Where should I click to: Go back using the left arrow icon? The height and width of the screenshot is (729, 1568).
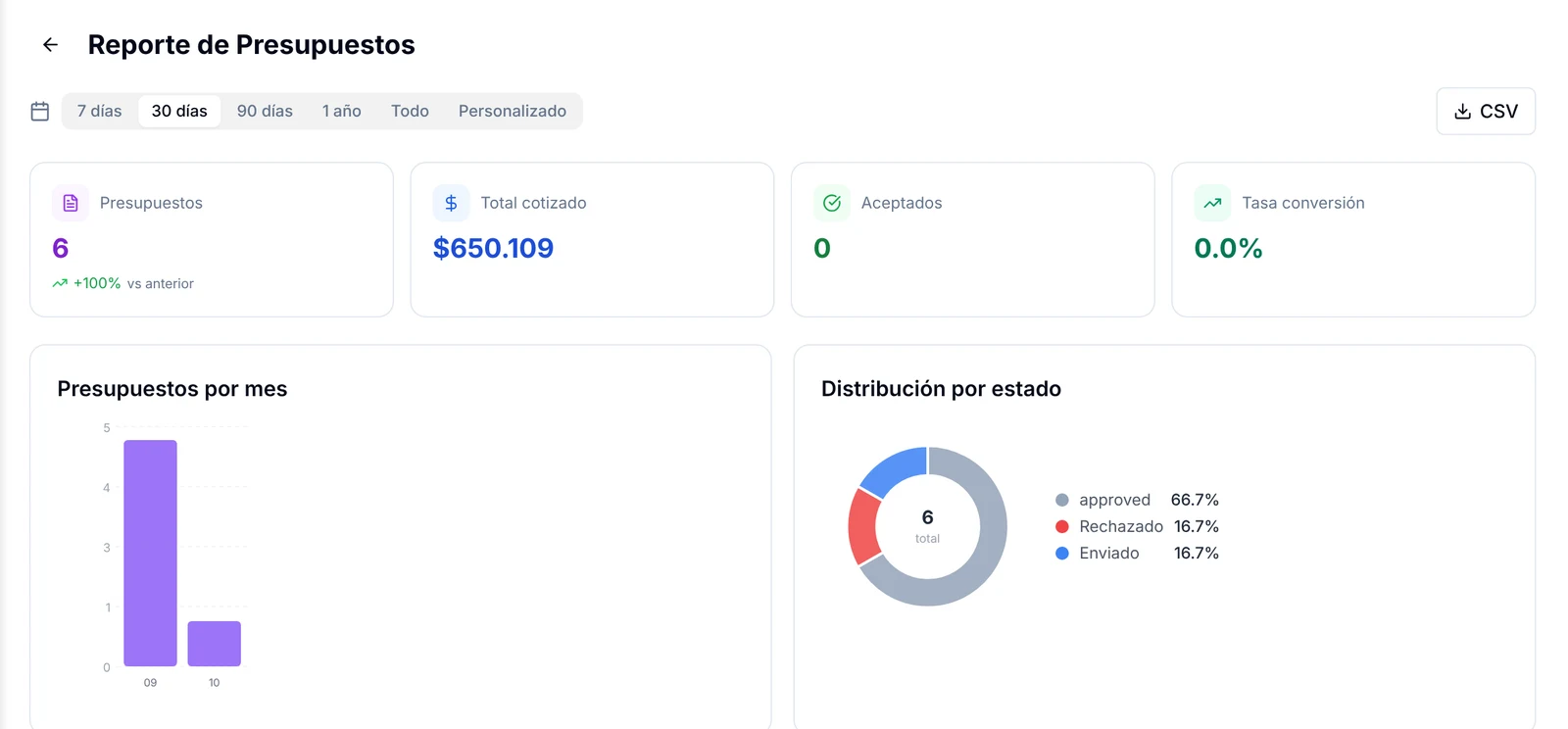coord(50,45)
